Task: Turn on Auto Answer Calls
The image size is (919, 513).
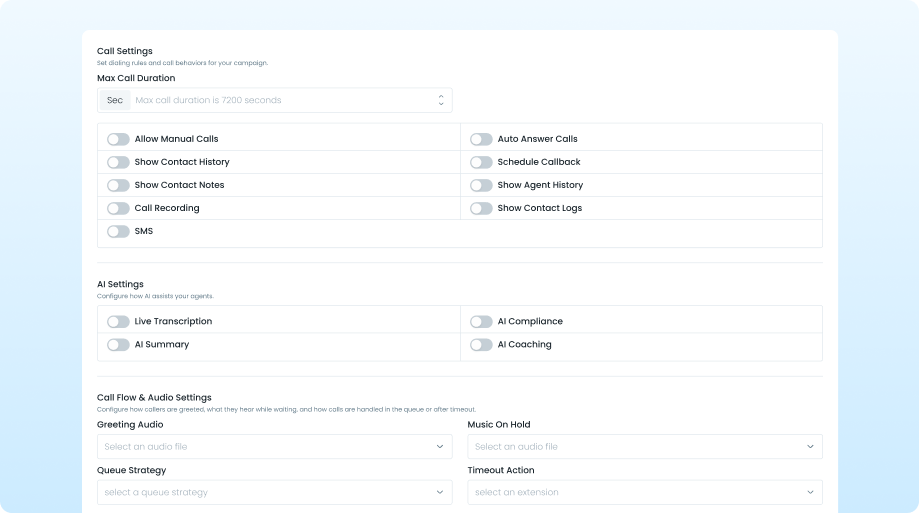Action: (481, 139)
